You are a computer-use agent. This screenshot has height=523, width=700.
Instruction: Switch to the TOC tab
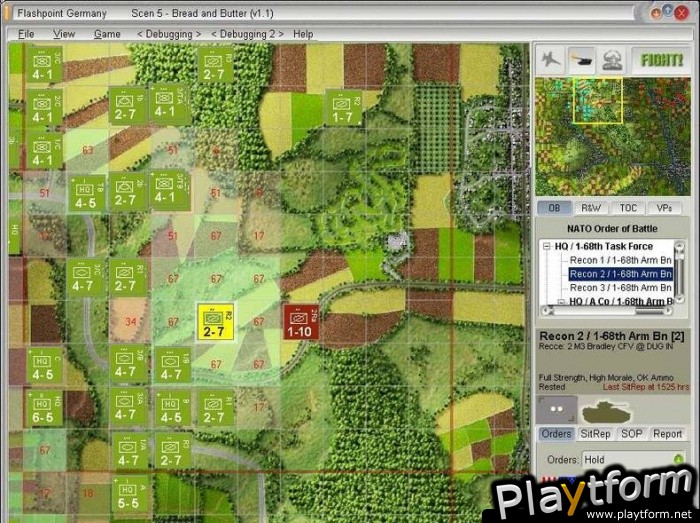click(x=628, y=208)
